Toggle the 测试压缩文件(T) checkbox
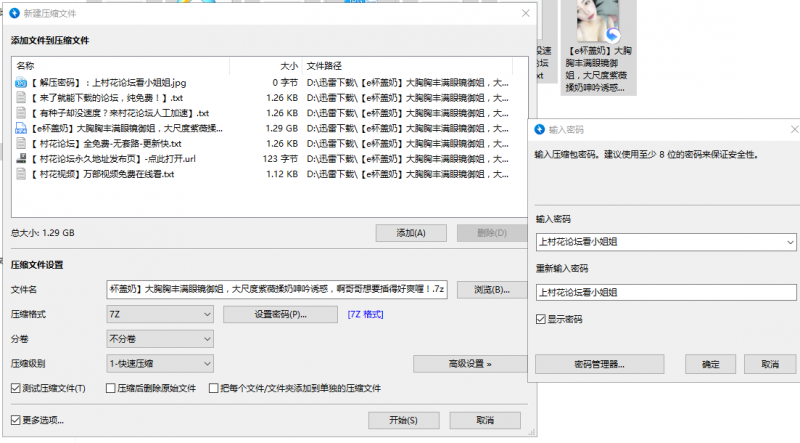 click(x=15, y=388)
